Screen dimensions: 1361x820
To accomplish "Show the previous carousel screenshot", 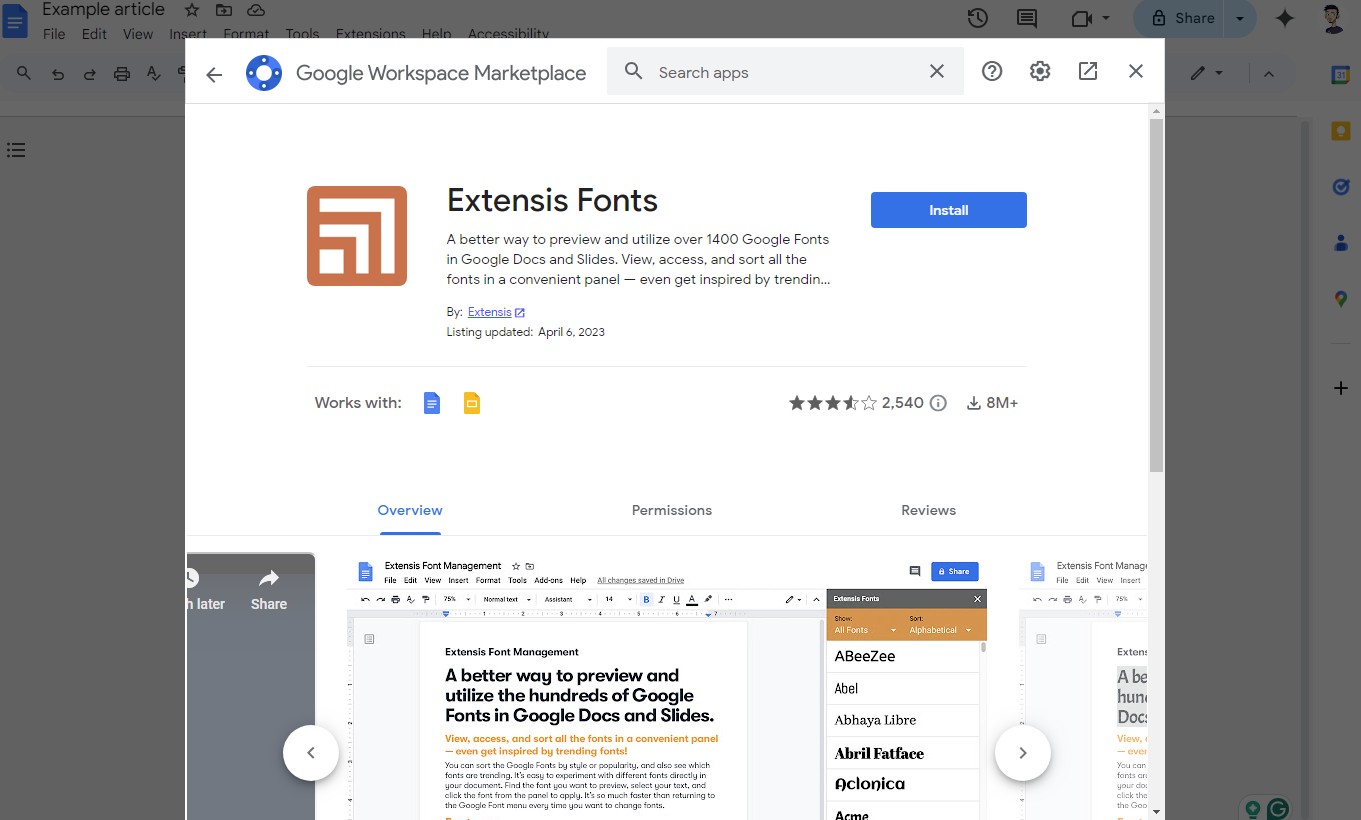I will [x=311, y=753].
